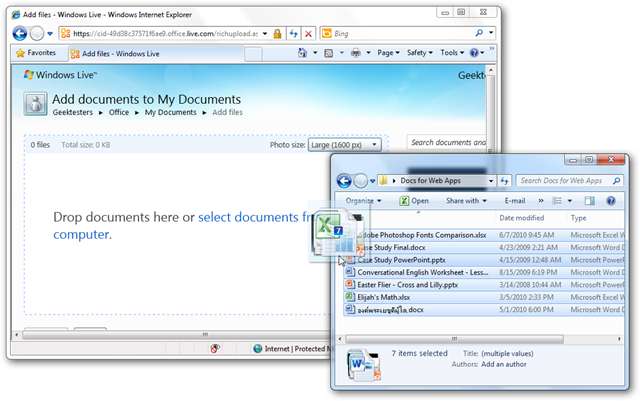
Task: Go back in the Explorer window
Action: pos(344,181)
